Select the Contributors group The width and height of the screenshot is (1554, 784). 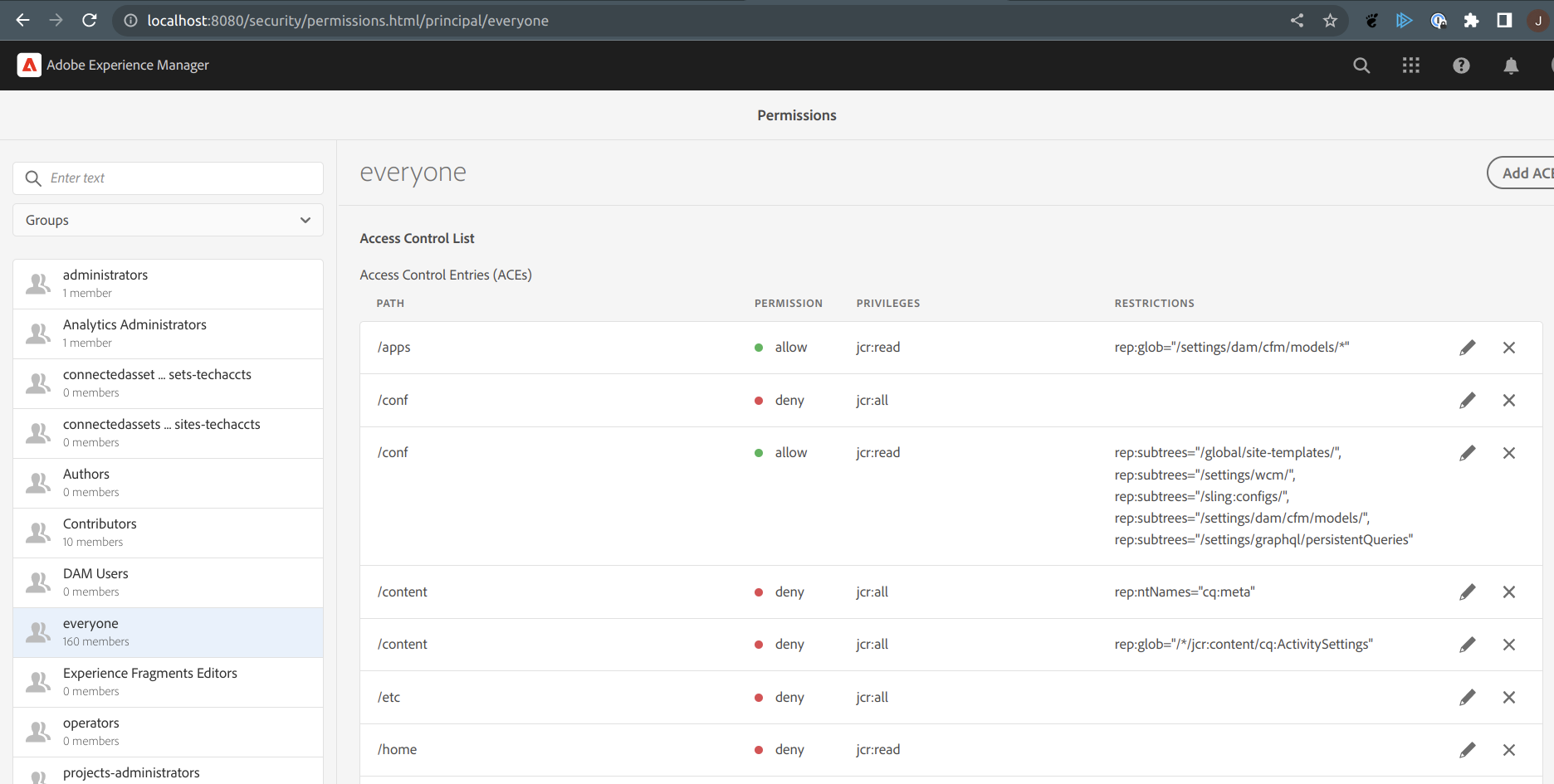click(168, 533)
